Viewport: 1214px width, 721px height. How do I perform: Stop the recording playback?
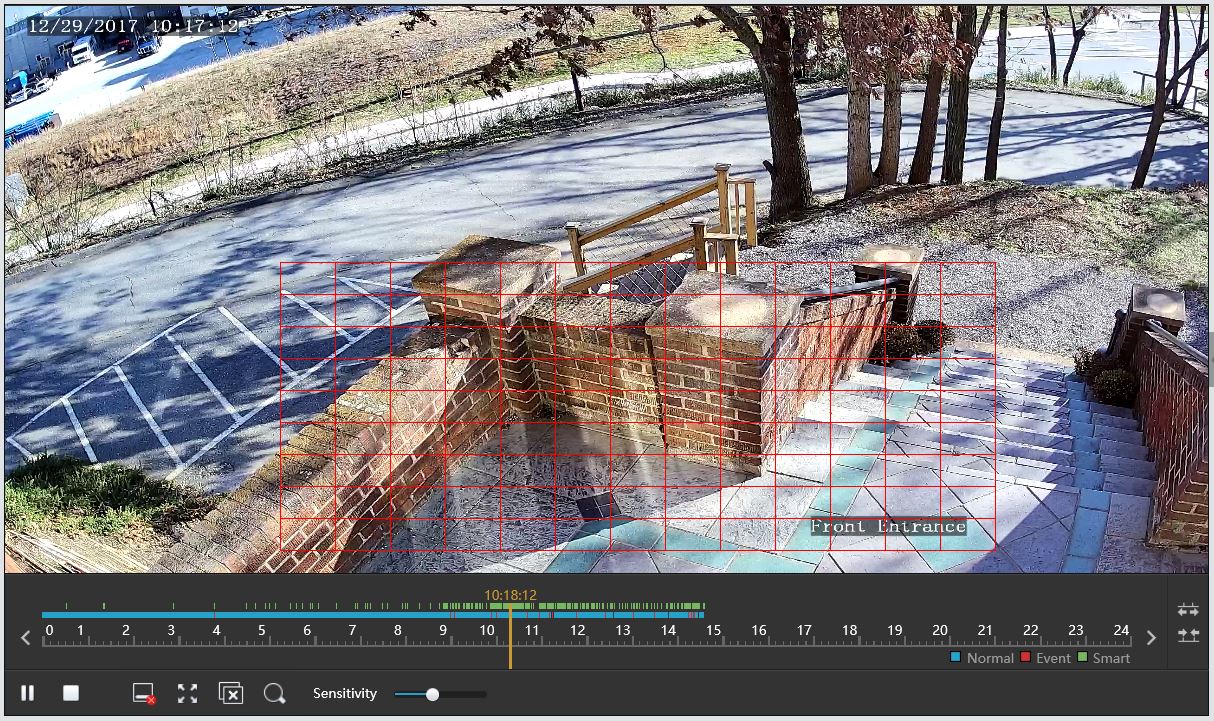click(x=71, y=693)
